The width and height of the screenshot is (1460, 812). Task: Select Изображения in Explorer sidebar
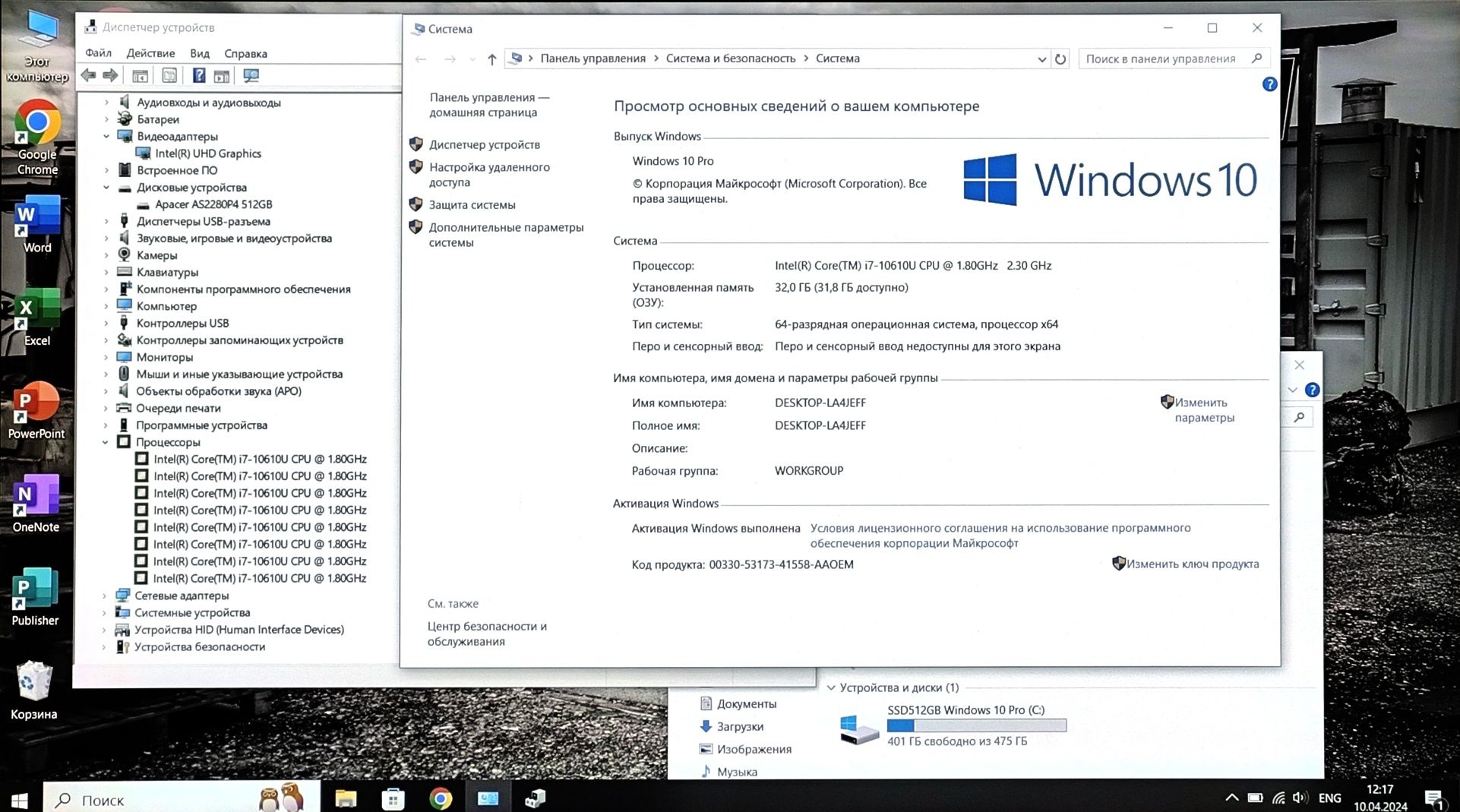(x=754, y=750)
